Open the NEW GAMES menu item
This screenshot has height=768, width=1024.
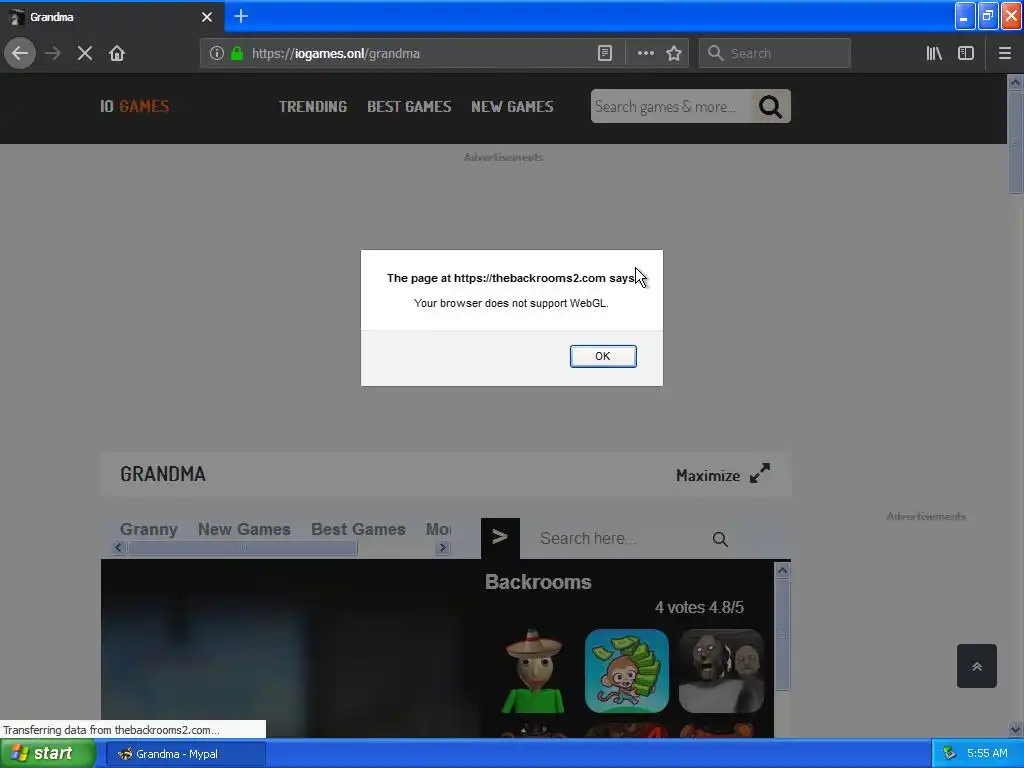tap(512, 106)
